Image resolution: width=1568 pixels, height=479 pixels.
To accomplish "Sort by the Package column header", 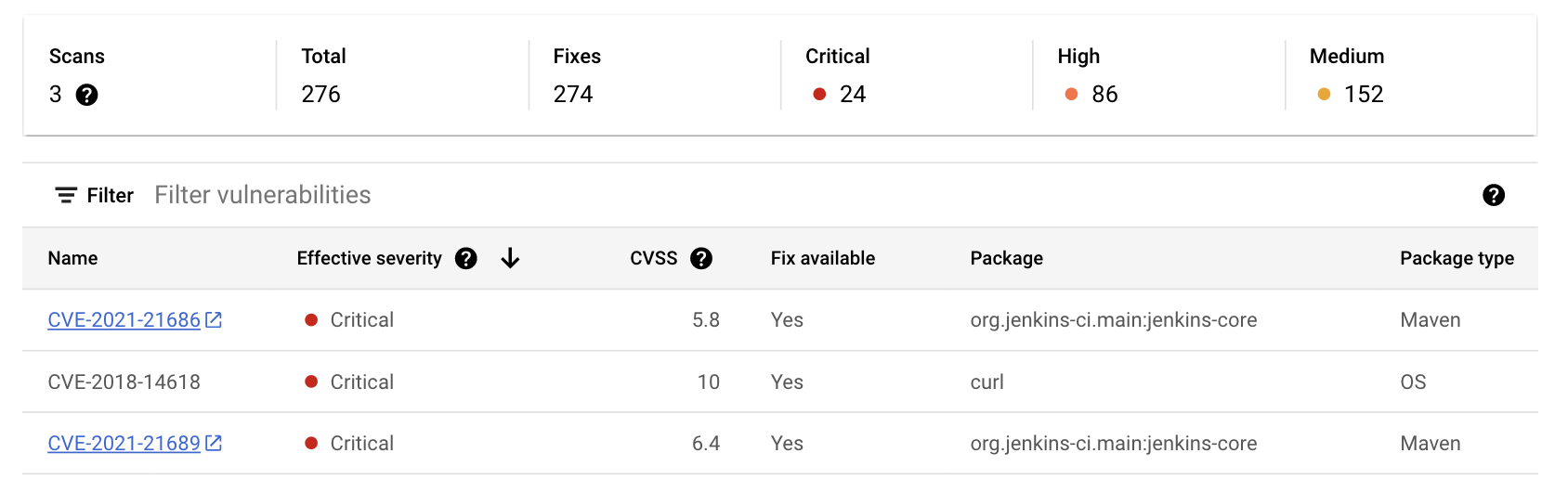I will [x=1006, y=259].
